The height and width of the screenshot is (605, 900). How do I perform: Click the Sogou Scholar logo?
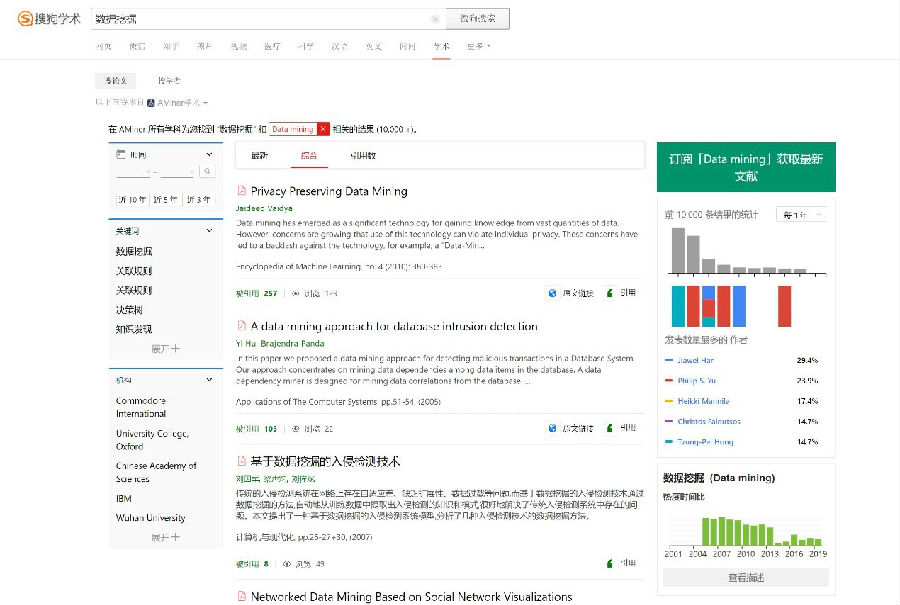[48, 19]
